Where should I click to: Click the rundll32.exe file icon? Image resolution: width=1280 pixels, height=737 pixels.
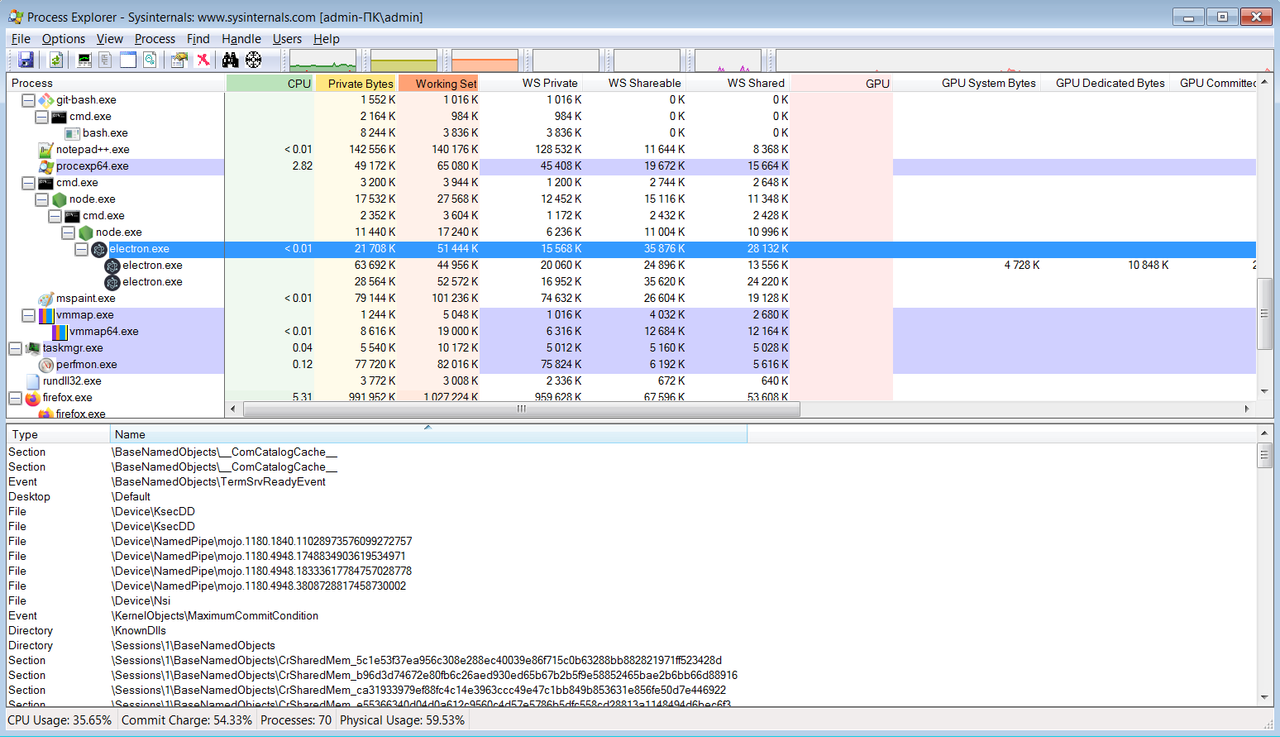tap(33, 381)
